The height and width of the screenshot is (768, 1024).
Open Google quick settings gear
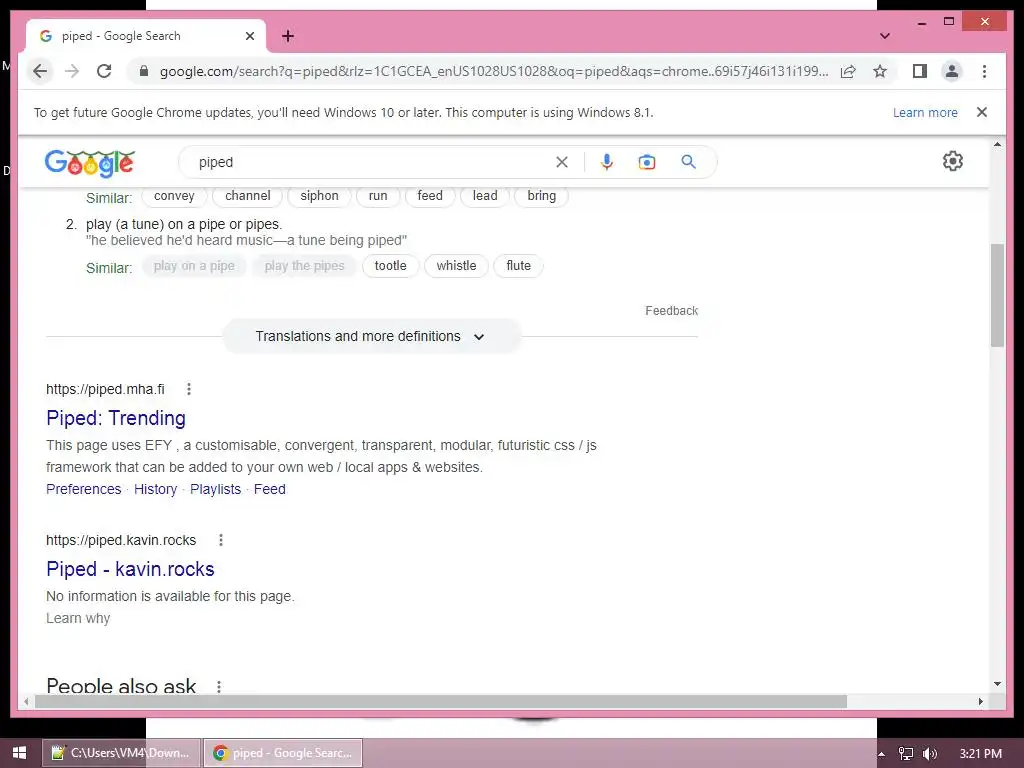[953, 161]
